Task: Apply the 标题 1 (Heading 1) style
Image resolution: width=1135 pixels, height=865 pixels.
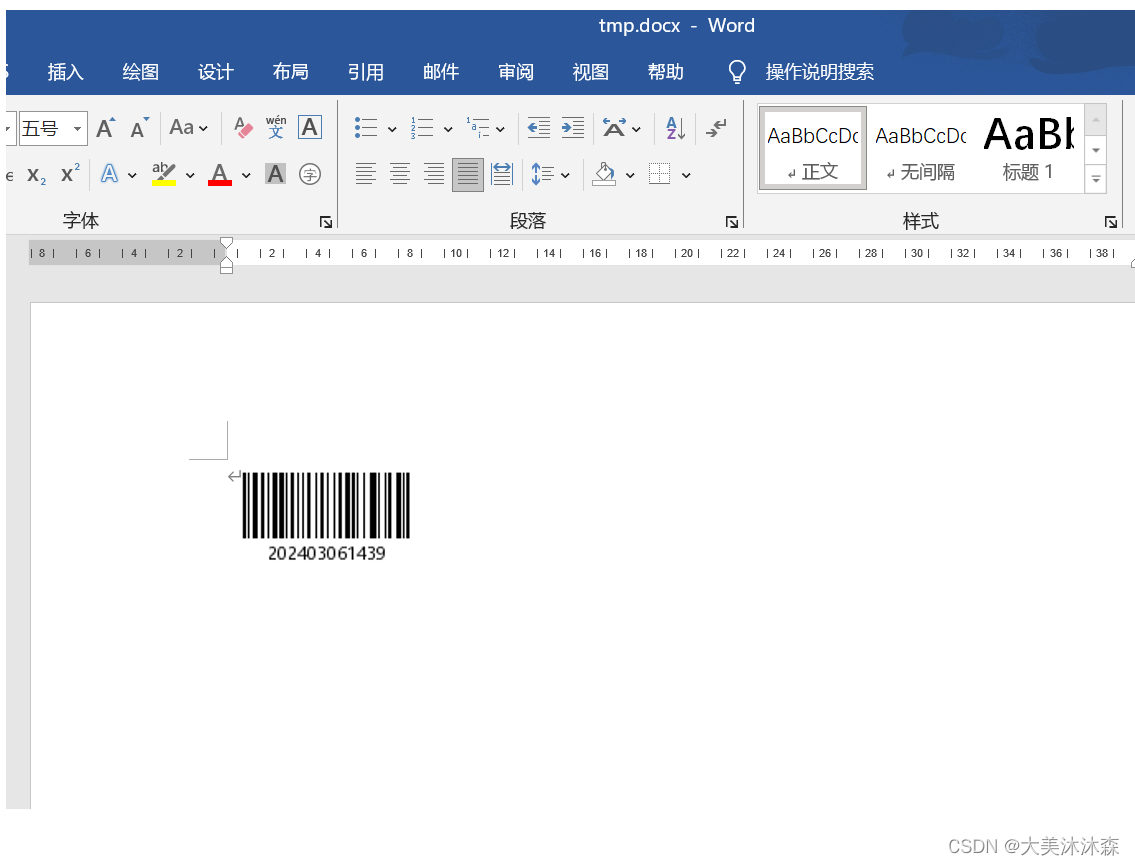Action: (x=1028, y=149)
